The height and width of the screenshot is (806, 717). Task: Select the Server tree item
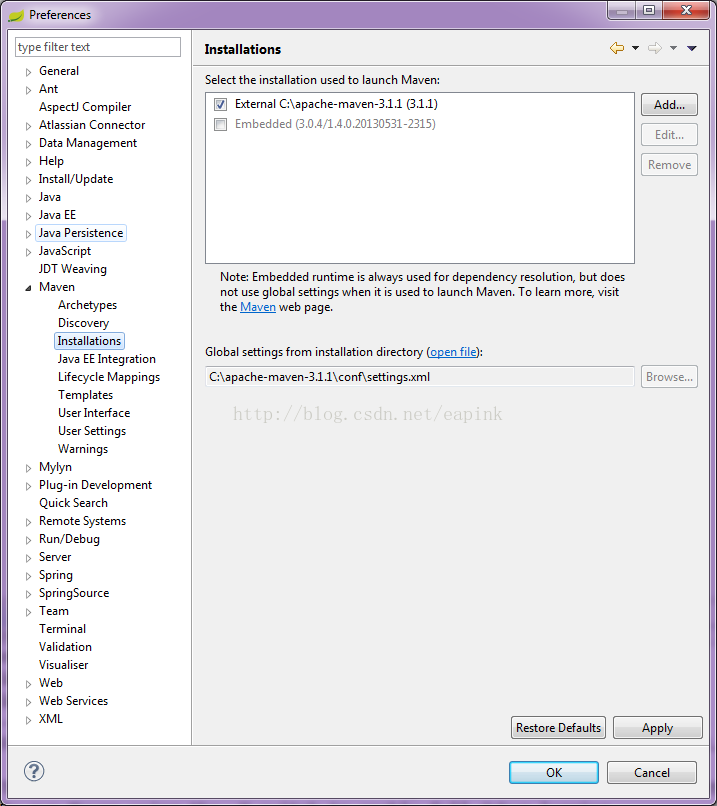coord(55,557)
